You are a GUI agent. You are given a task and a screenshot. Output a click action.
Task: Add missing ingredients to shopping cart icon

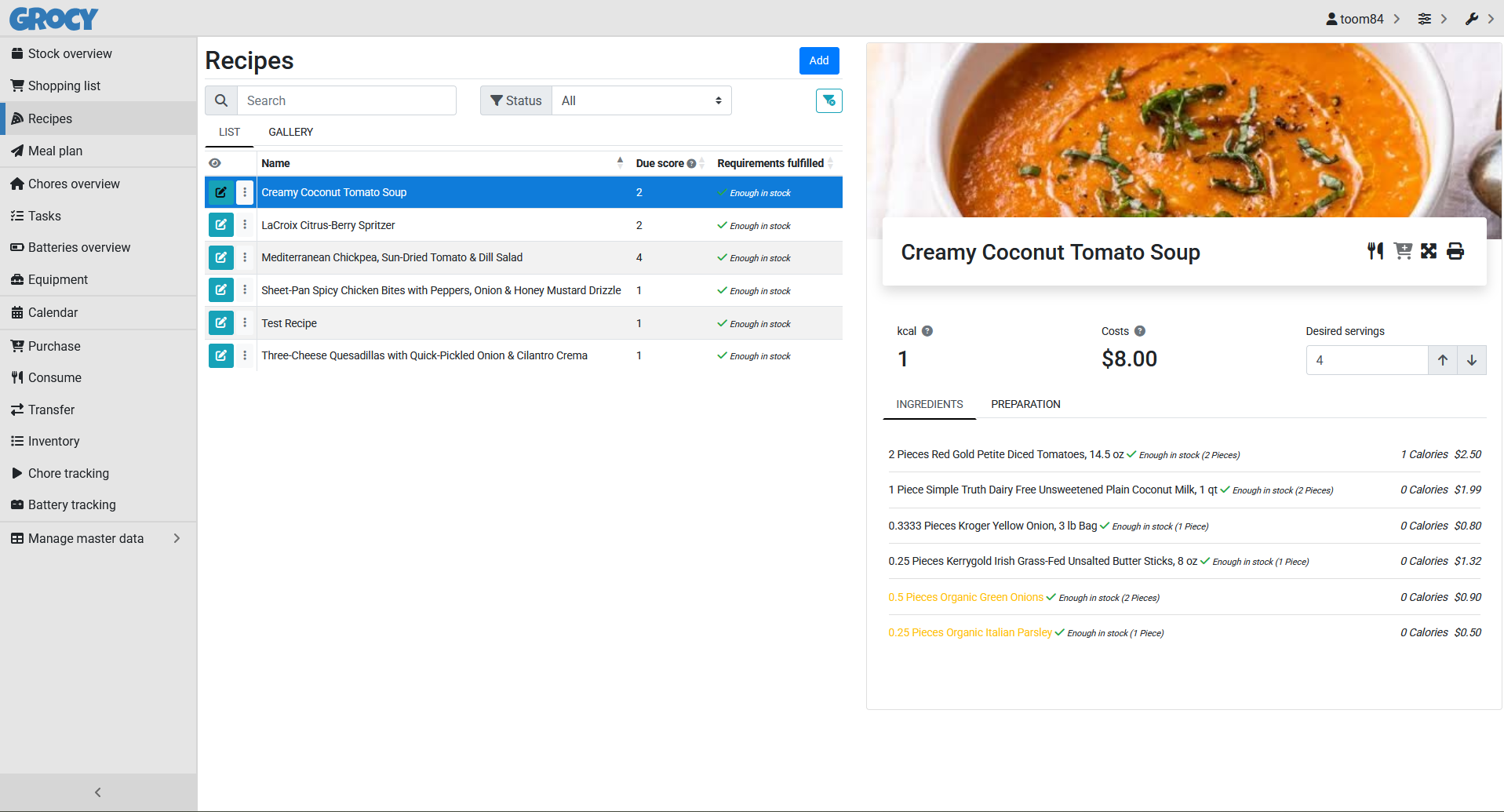(x=1403, y=251)
